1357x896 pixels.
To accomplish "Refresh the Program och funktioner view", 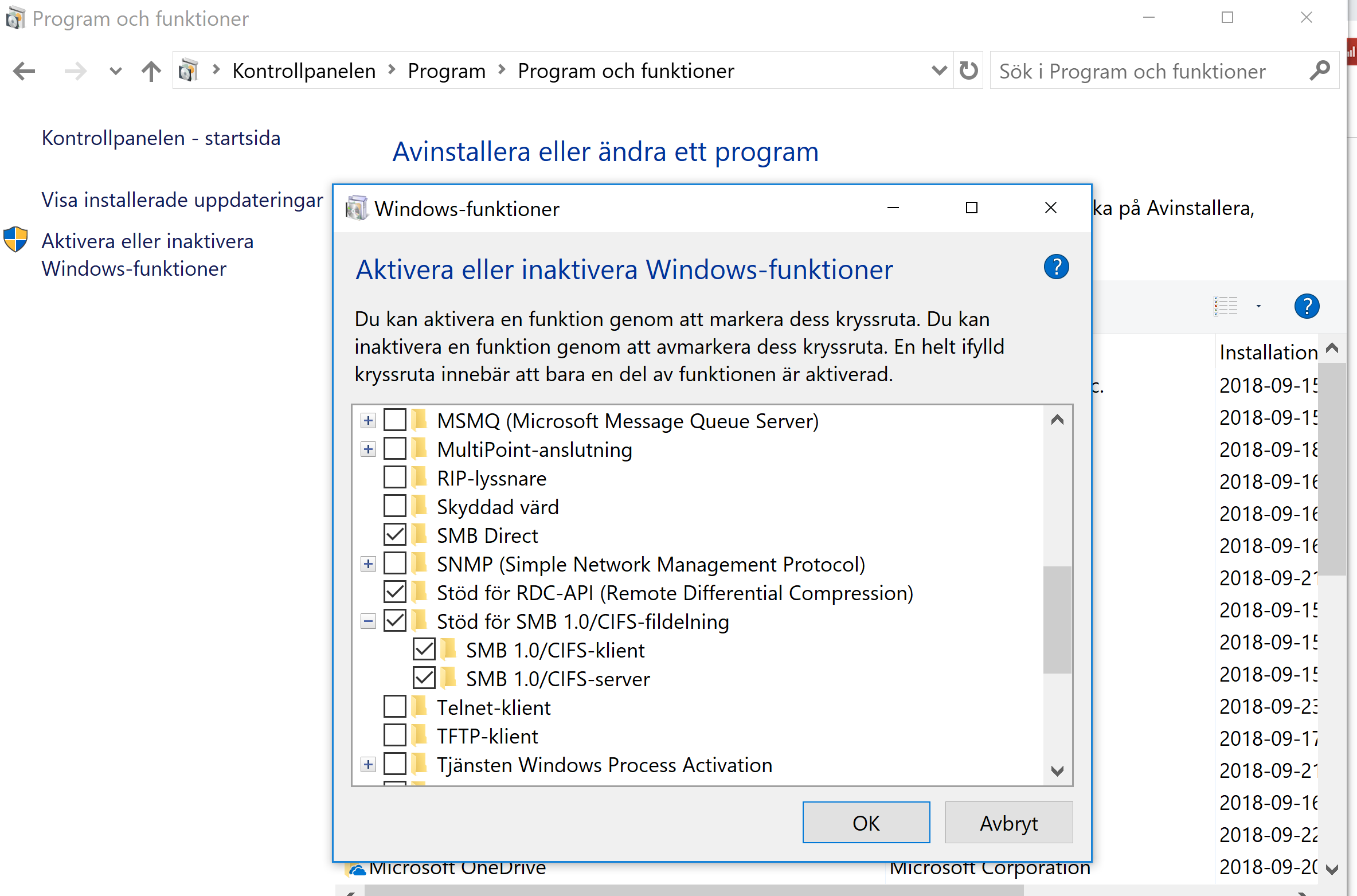I will pyautogui.click(x=969, y=71).
